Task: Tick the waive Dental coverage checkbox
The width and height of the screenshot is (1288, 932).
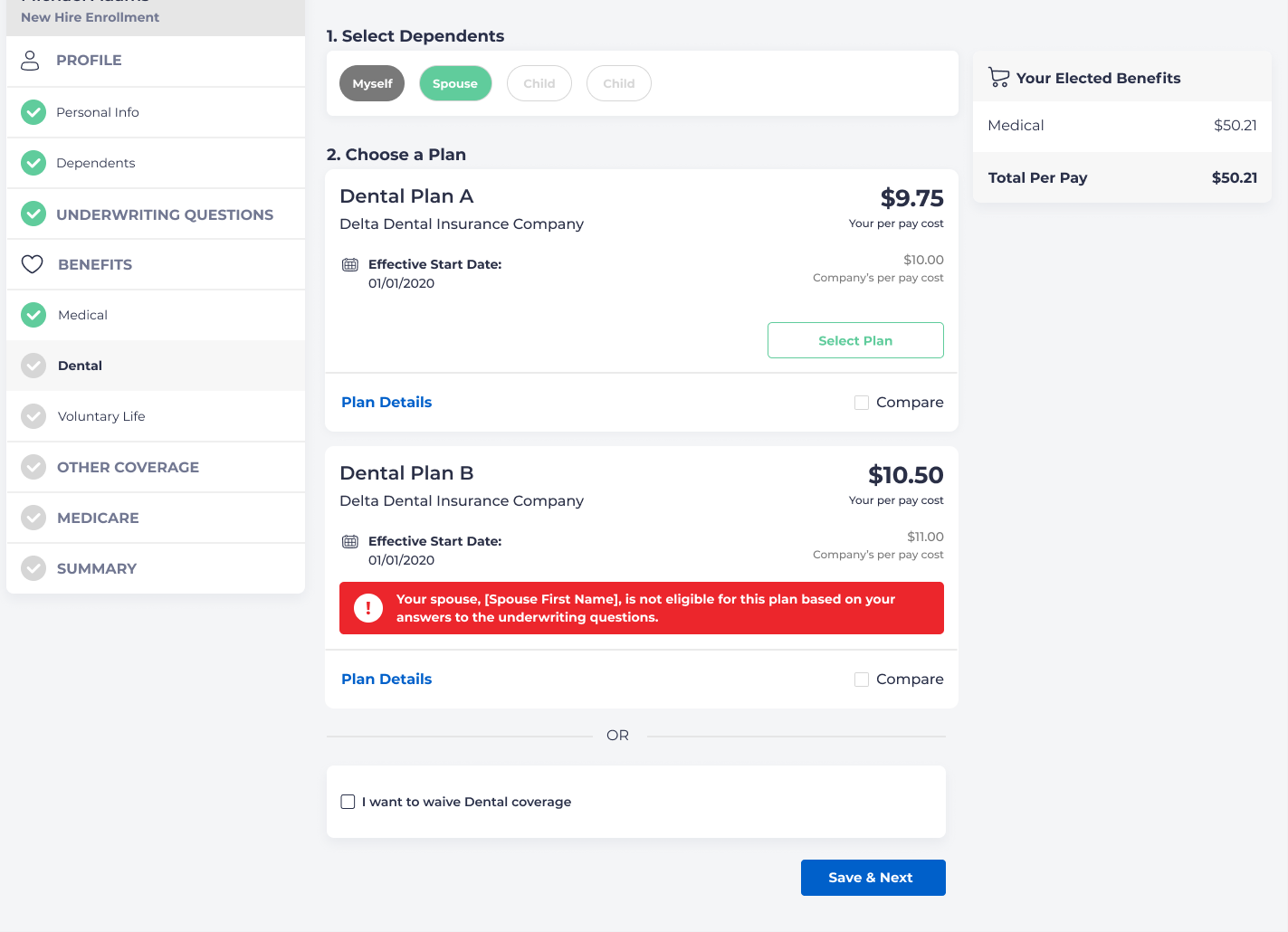Action: point(348,802)
